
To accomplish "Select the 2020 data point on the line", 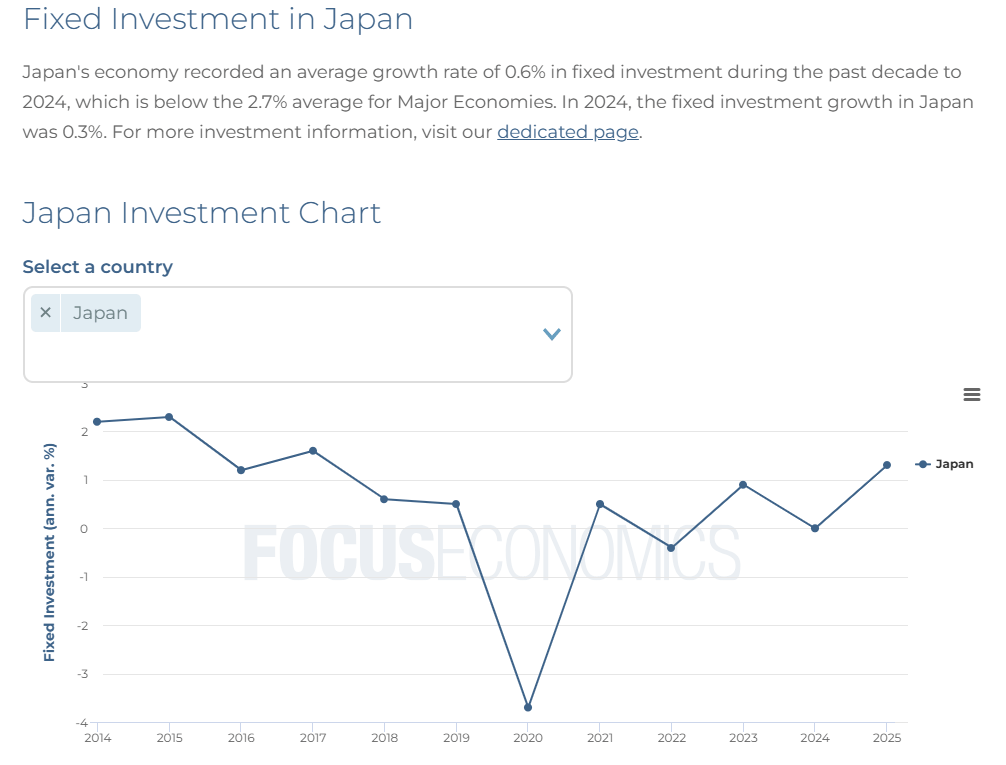I will [x=528, y=705].
